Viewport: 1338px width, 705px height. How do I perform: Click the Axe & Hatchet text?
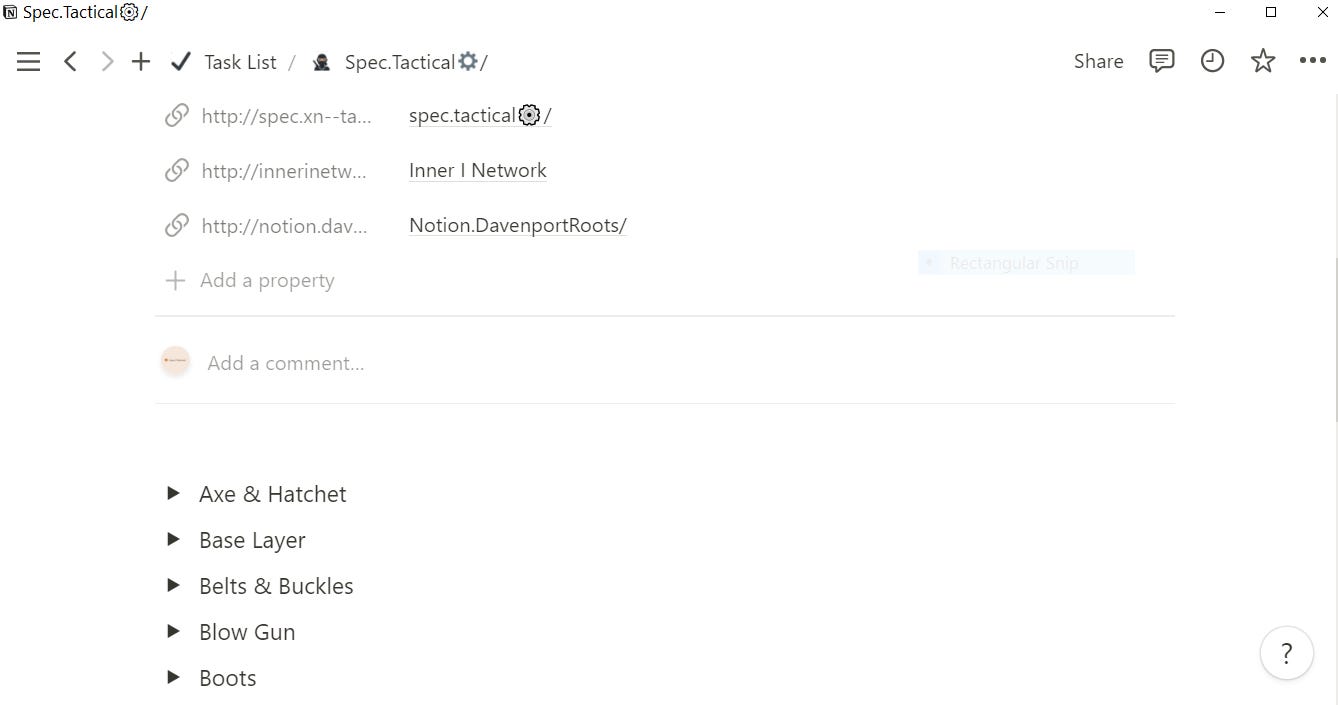[x=273, y=494]
